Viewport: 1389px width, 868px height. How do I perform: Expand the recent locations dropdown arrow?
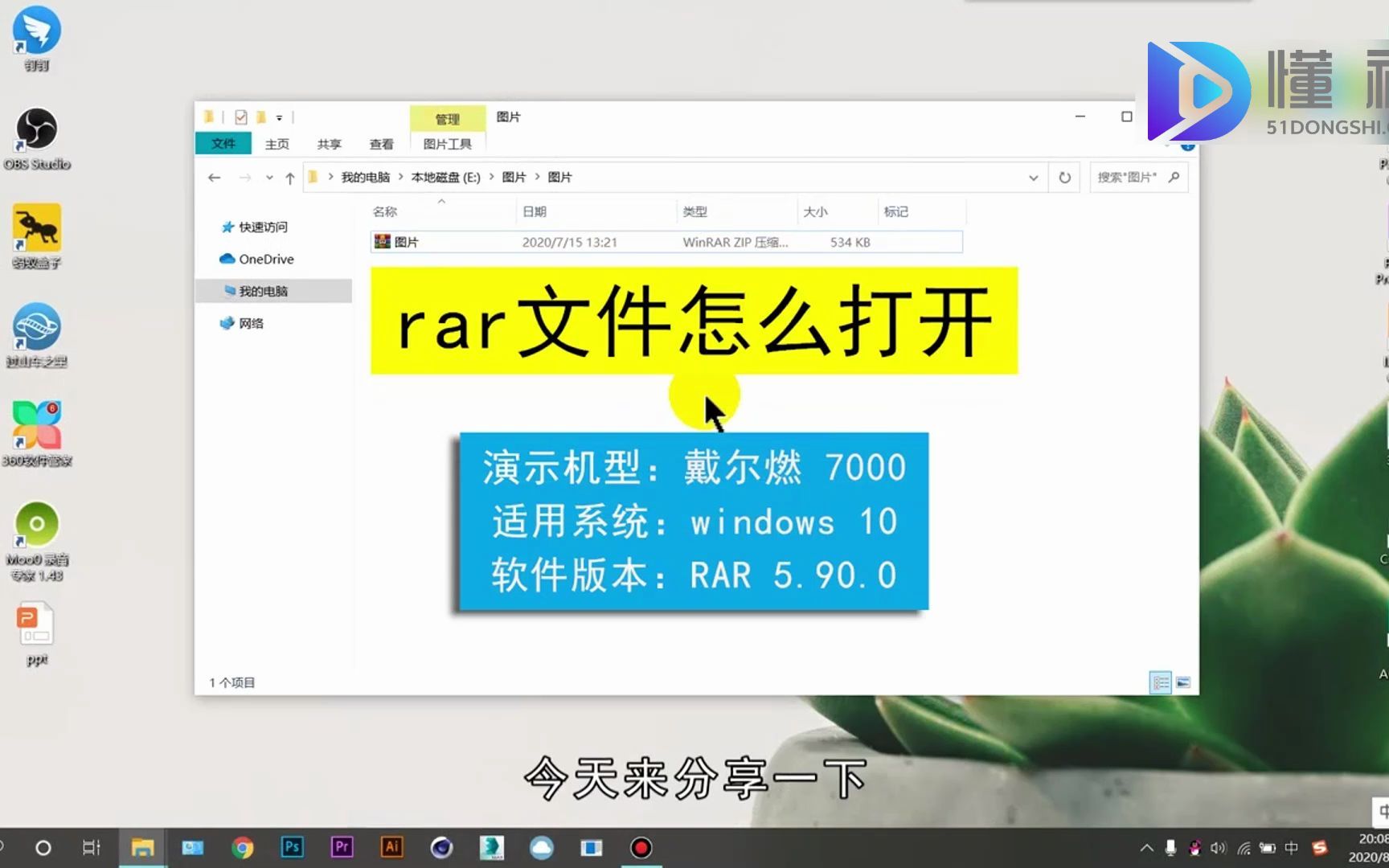point(269,178)
